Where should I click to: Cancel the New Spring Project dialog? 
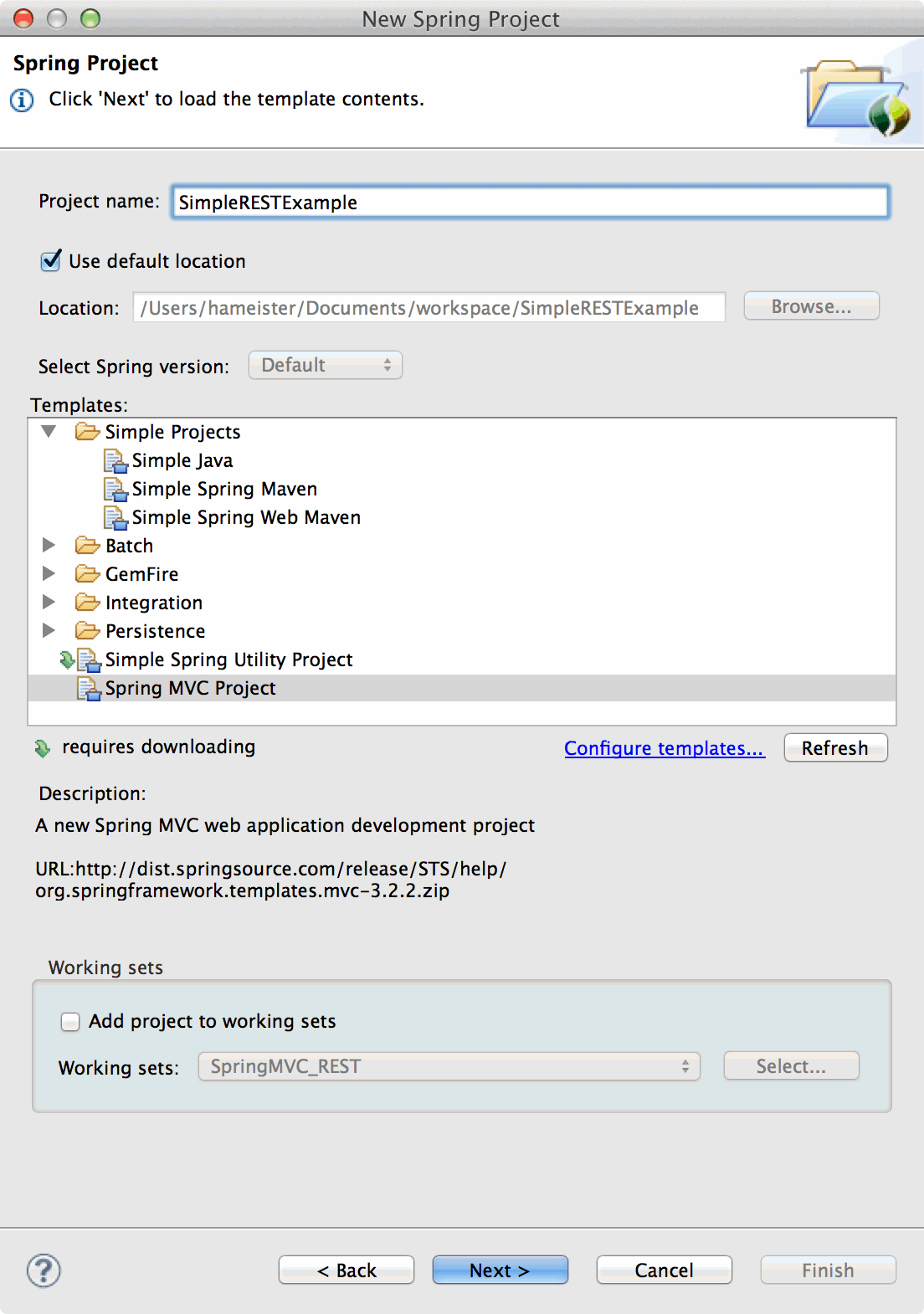(x=664, y=1270)
